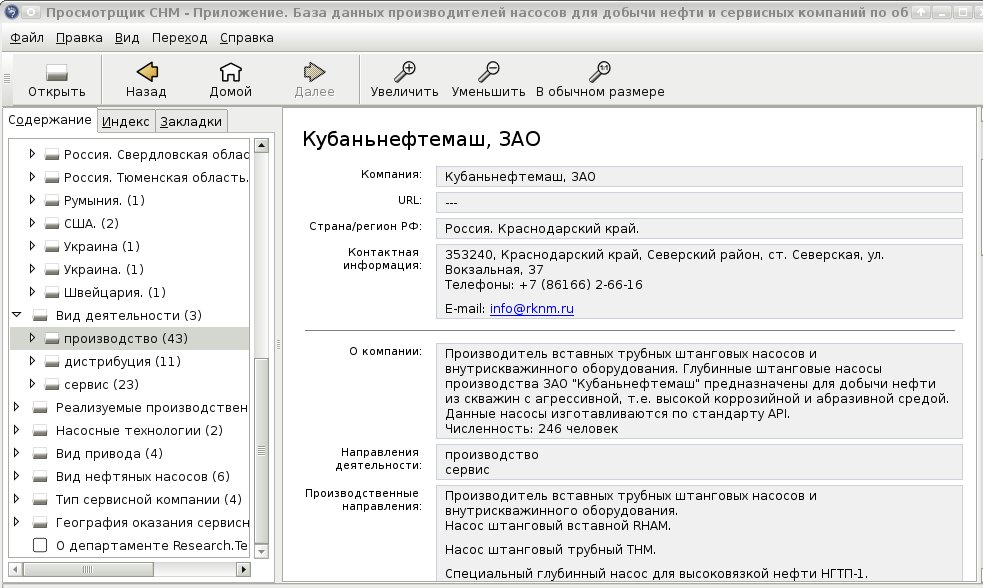Image resolution: width=983 pixels, height=588 pixels.
Task: Click the Телефоны: +7 (86166) 2-66-16 line
Action: point(544,285)
